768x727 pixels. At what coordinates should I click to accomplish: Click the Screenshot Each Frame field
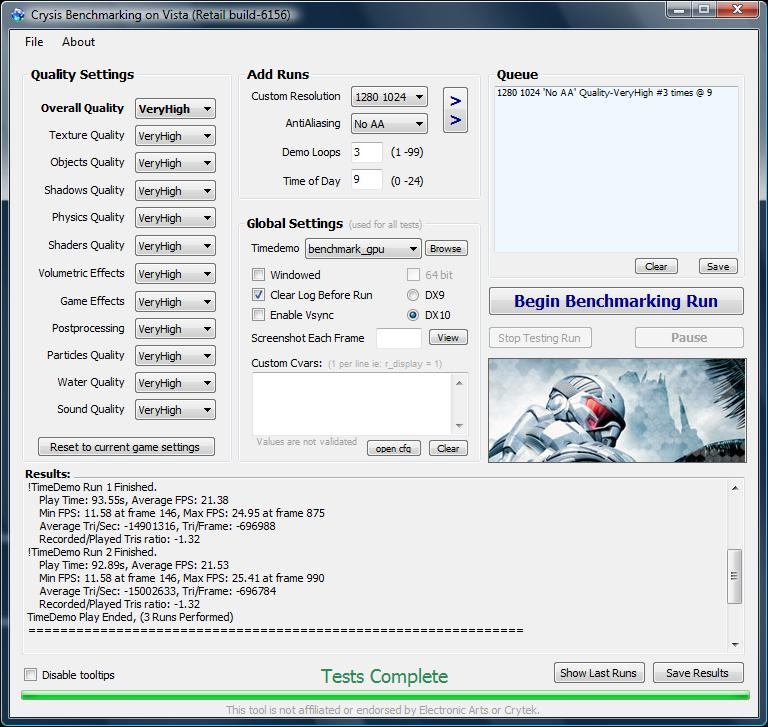[399, 338]
